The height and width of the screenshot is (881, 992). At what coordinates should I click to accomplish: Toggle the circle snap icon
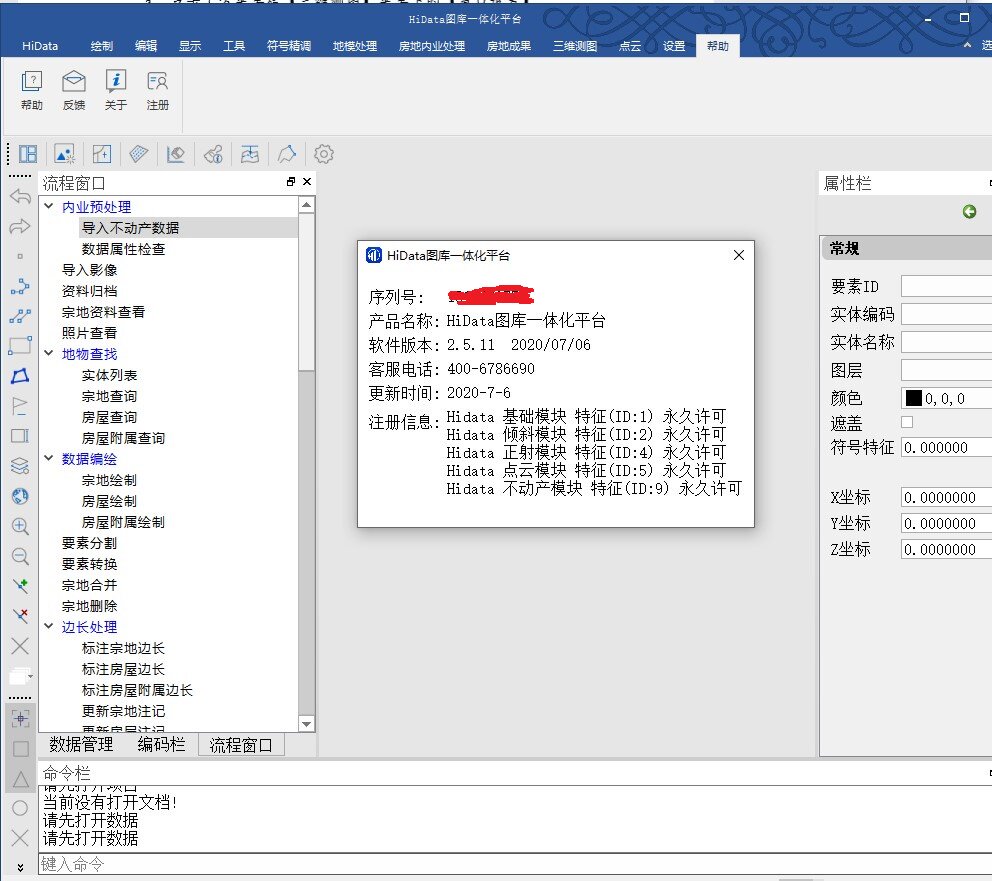coord(20,808)
